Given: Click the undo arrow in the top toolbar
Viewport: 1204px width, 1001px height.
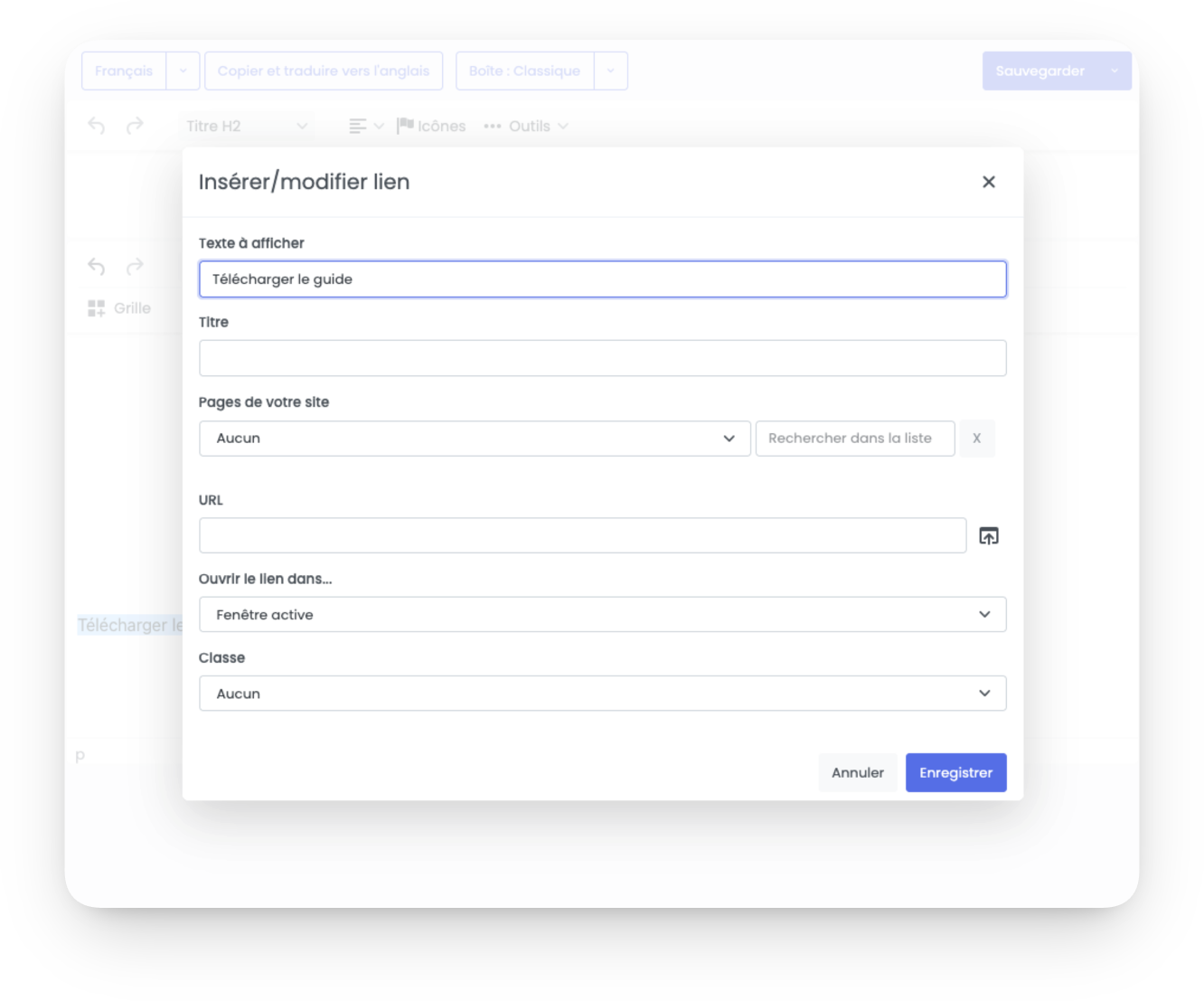Looking at the screenshot, I should click(x=97, y=126).
